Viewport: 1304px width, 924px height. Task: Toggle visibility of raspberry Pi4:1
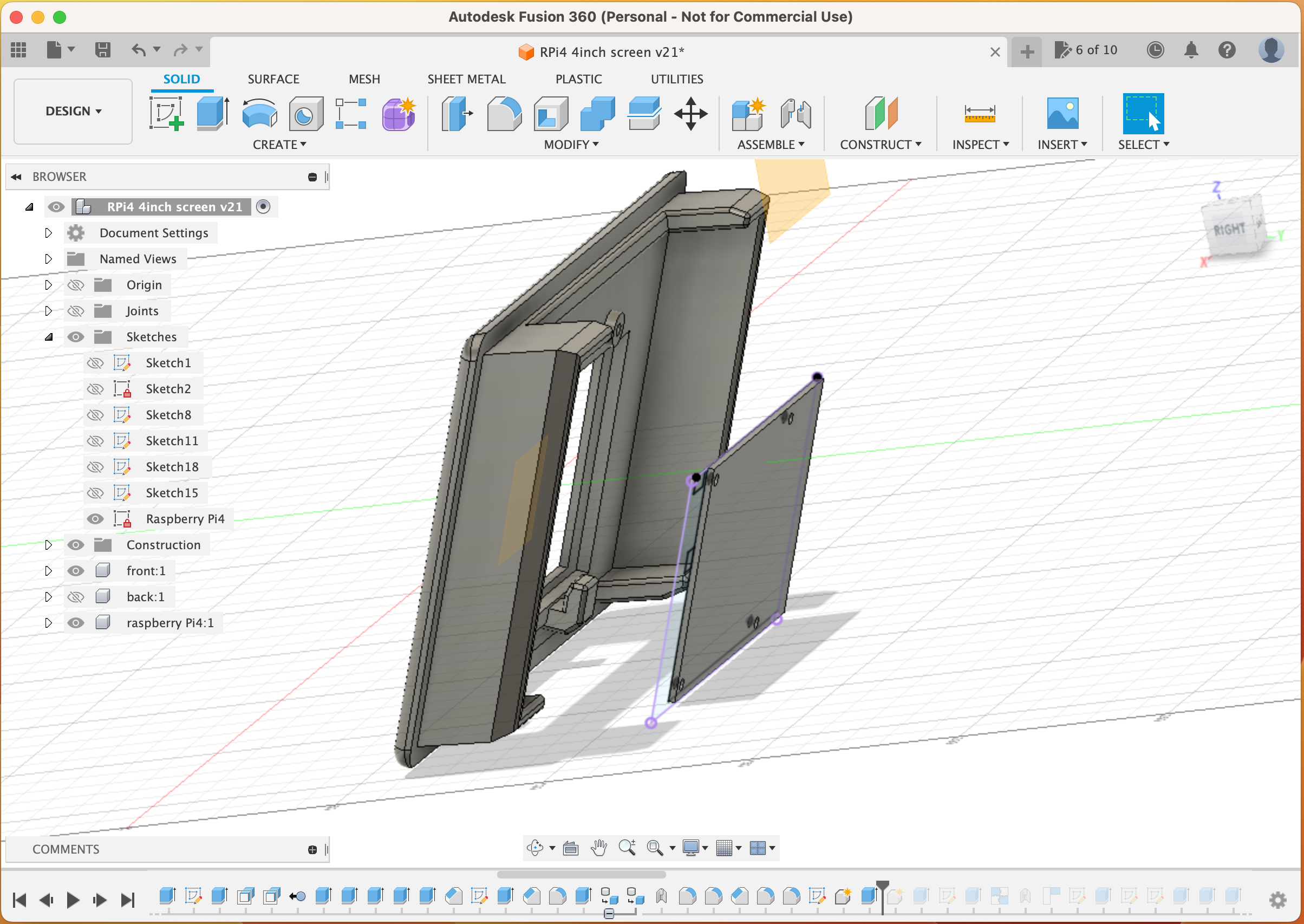tap(76, 622)
